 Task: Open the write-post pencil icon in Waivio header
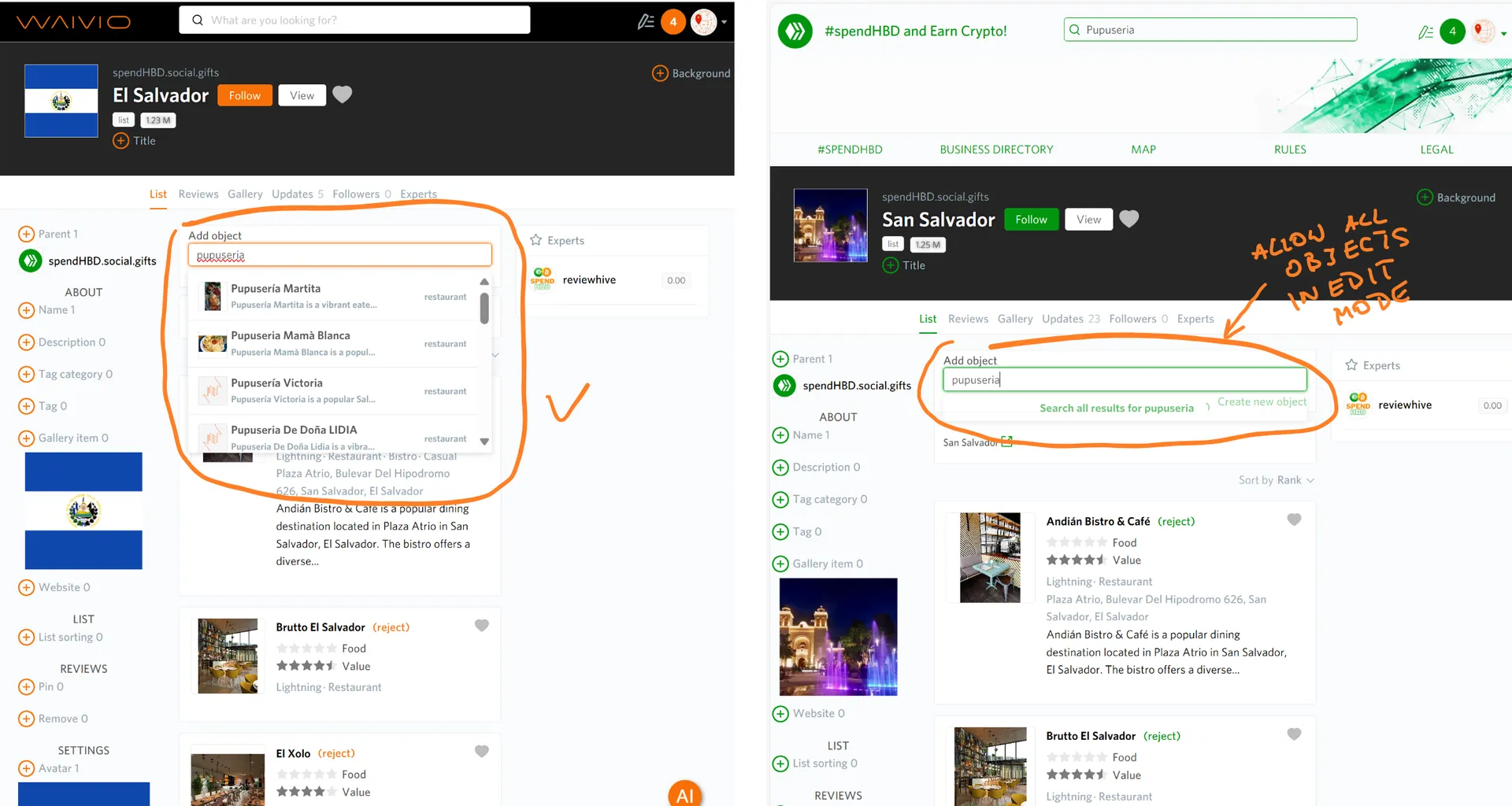(x=646, y=21)
